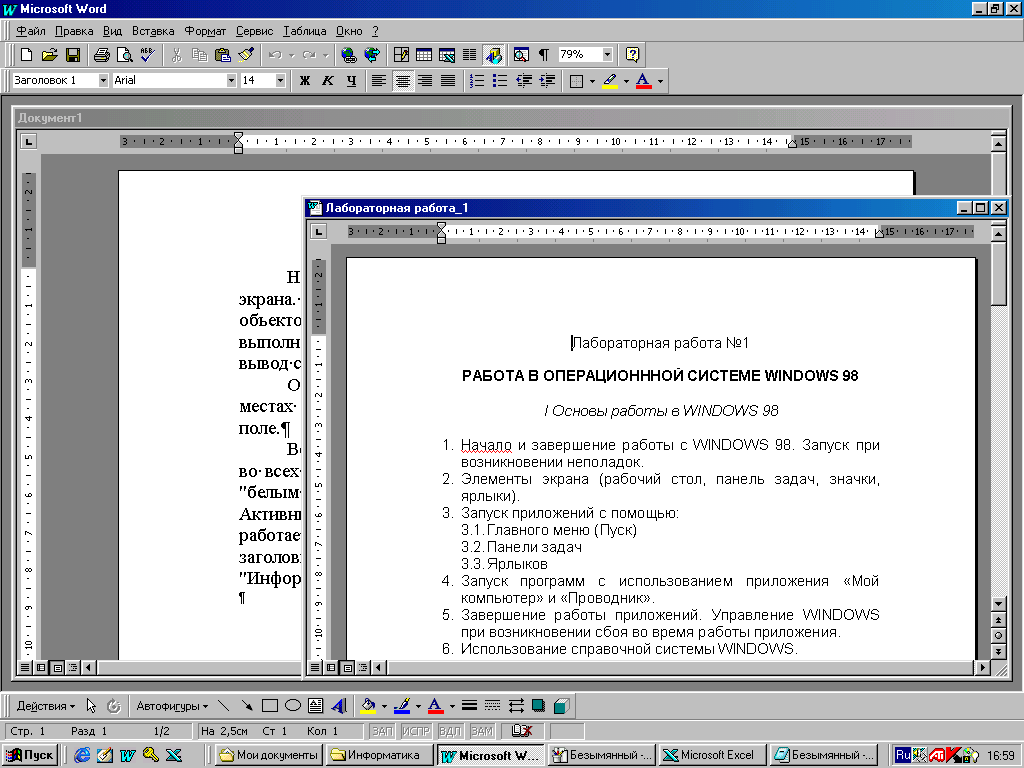Switch to Microsoft Excel taskbar button
The height and width of the screenshot is (768, 1024).
pos(711,755)
